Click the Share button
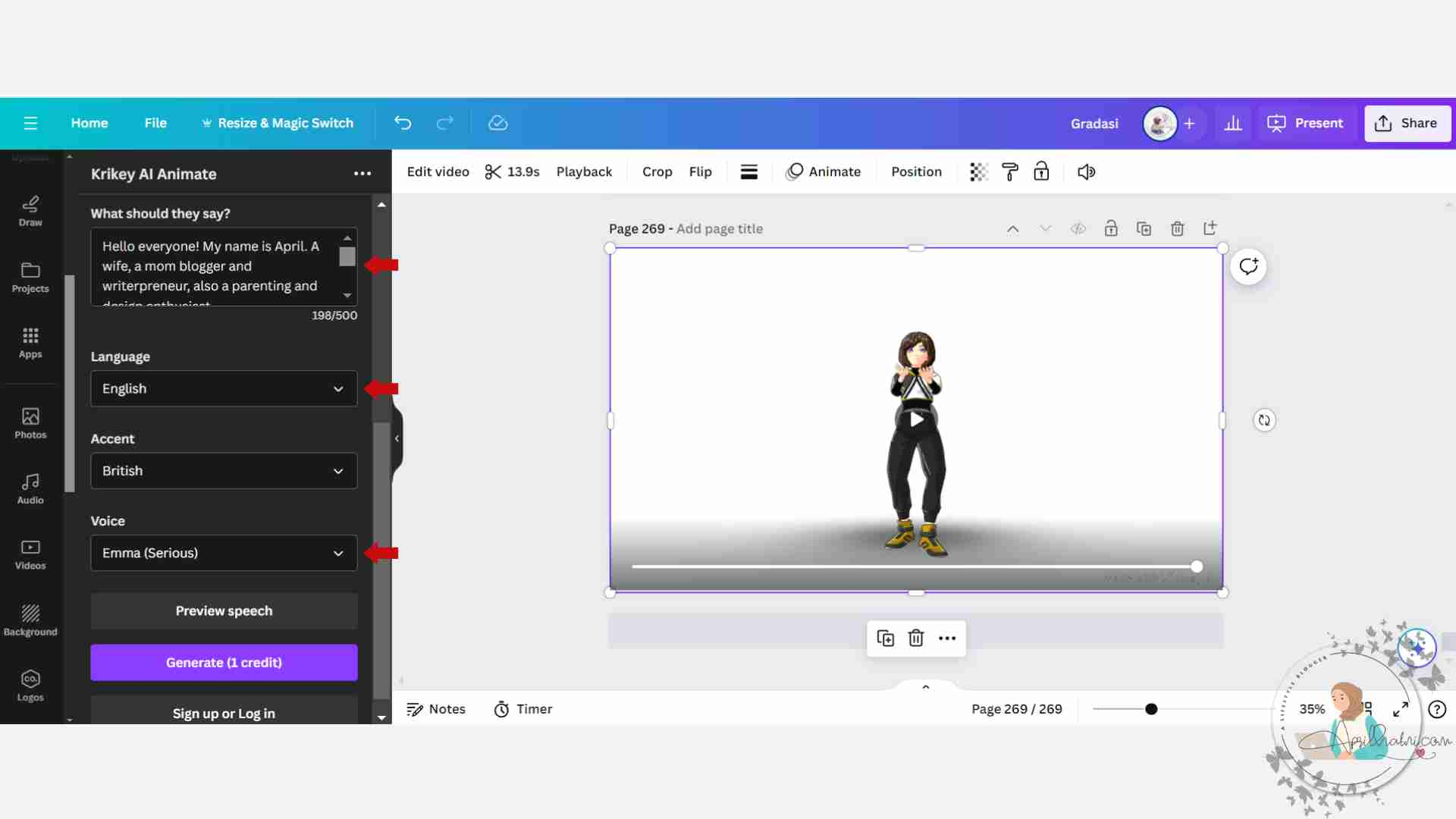Viewport: 1456px width, 819px height. coord(1407,123)
